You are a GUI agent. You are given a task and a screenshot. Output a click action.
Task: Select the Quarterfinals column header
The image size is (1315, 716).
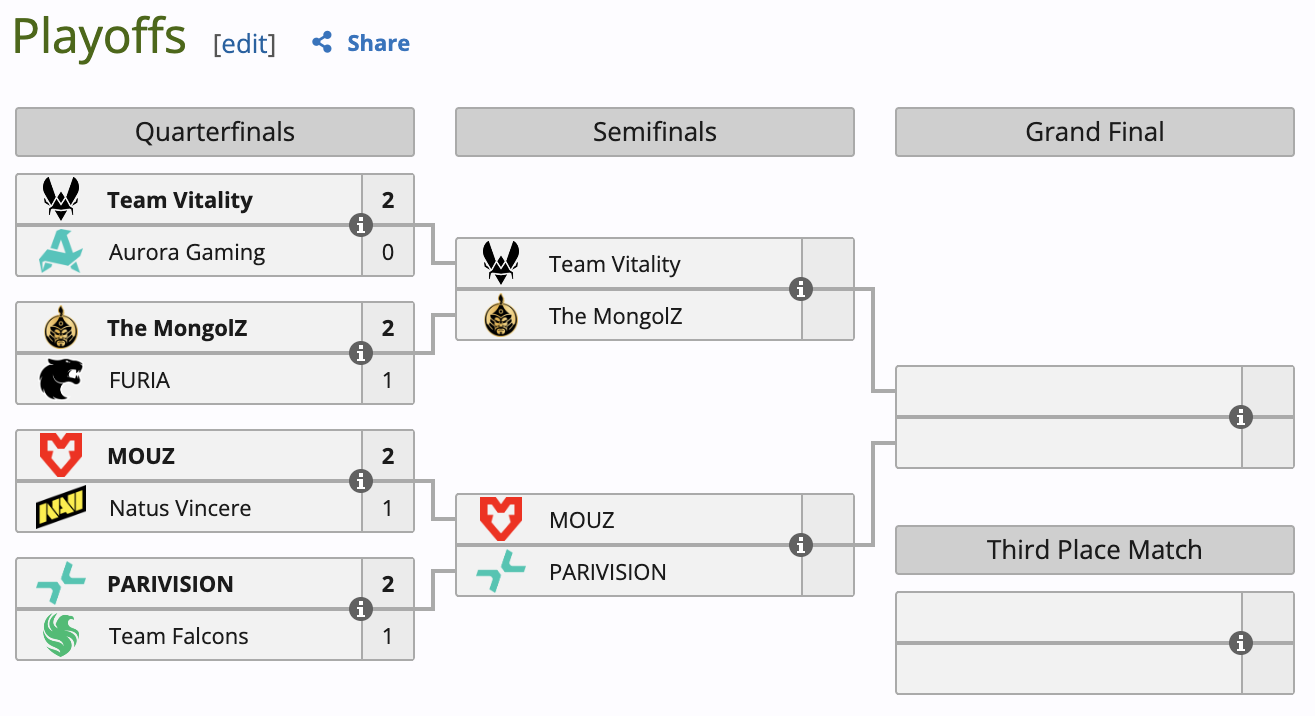pyautogui.click(x=215, y=132)
